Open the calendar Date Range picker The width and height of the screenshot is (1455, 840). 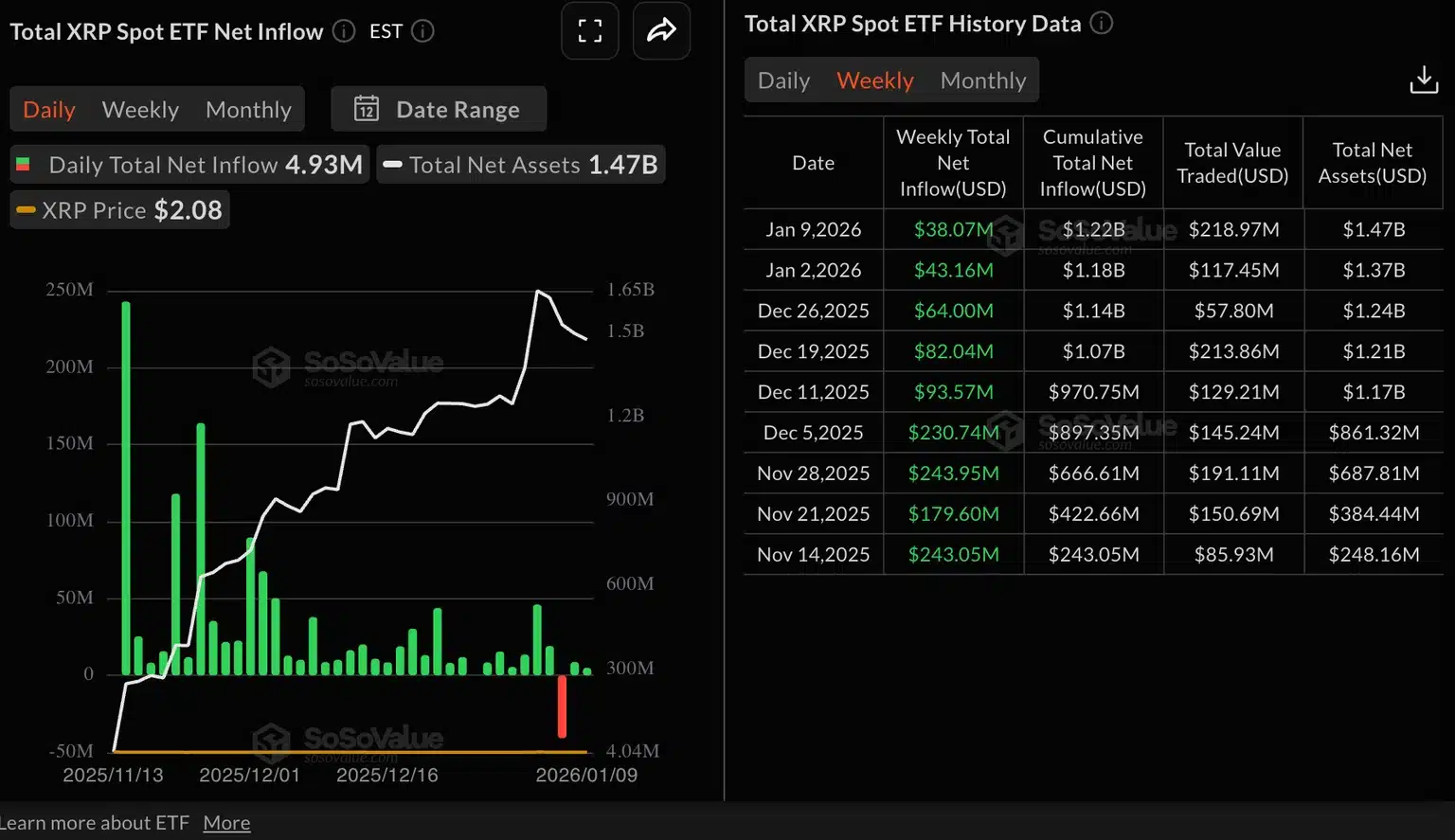(438, 109)
